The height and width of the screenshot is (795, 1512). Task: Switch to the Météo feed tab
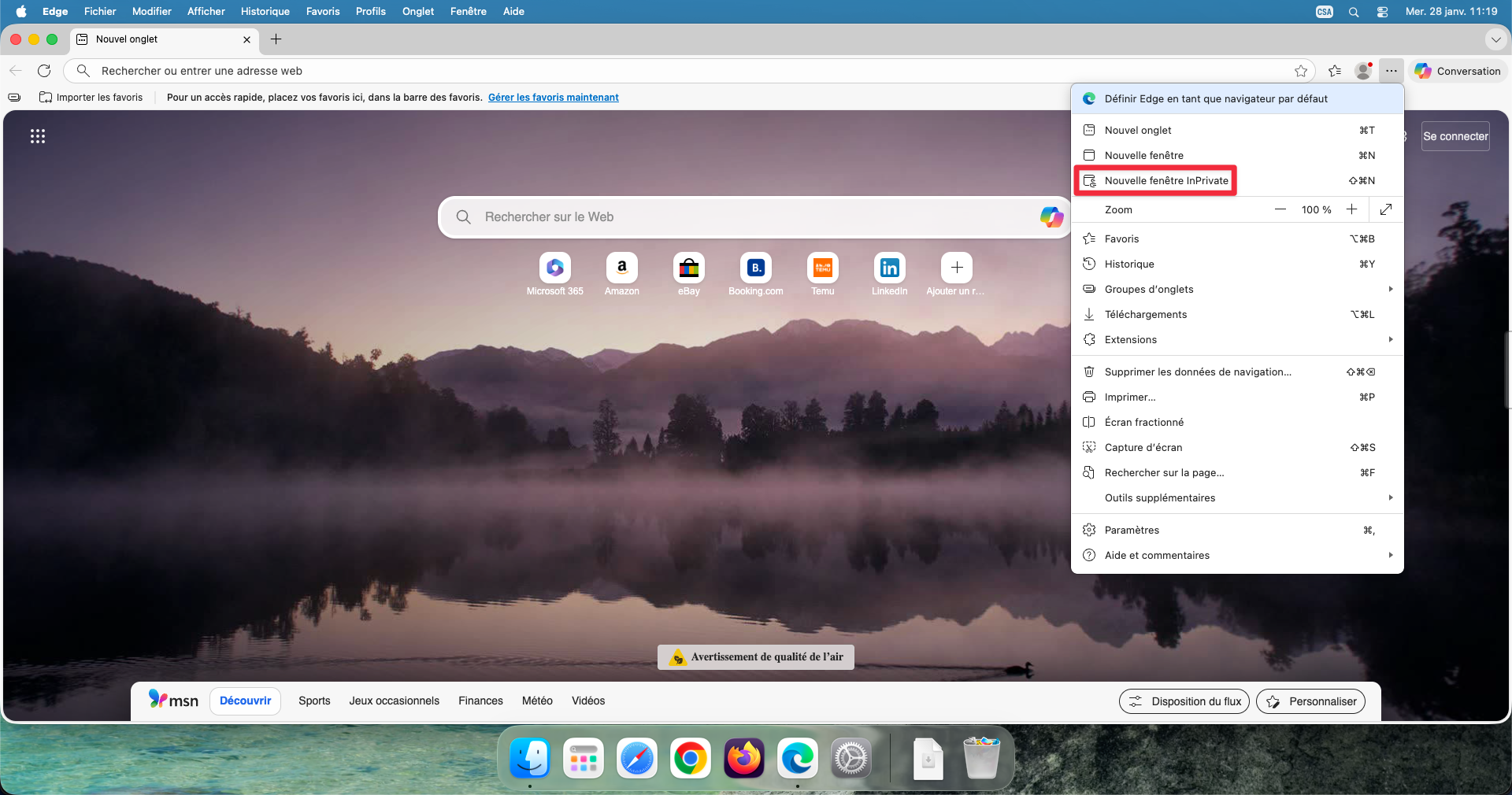(537, 701)
